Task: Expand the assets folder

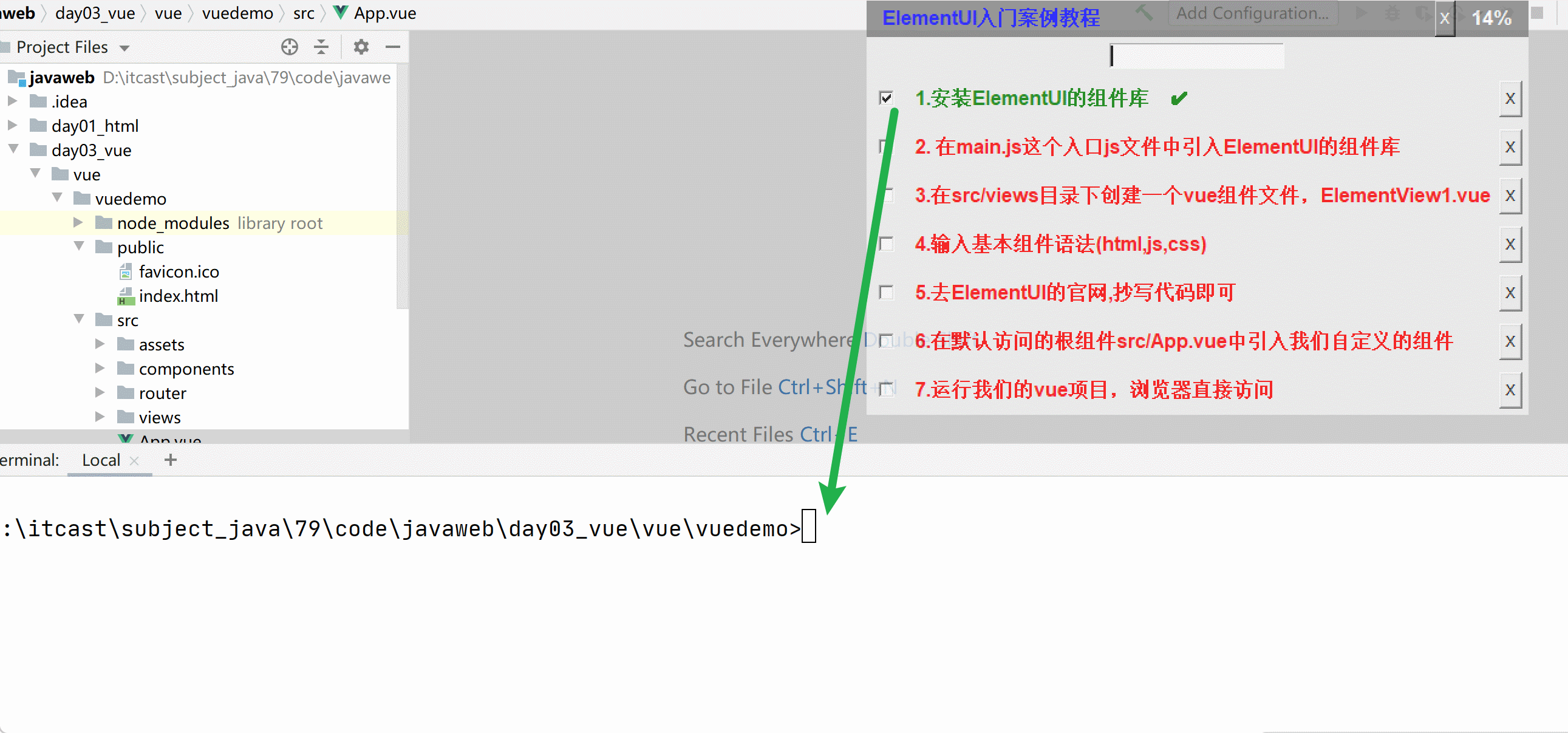Action: [x=100, y=344]
